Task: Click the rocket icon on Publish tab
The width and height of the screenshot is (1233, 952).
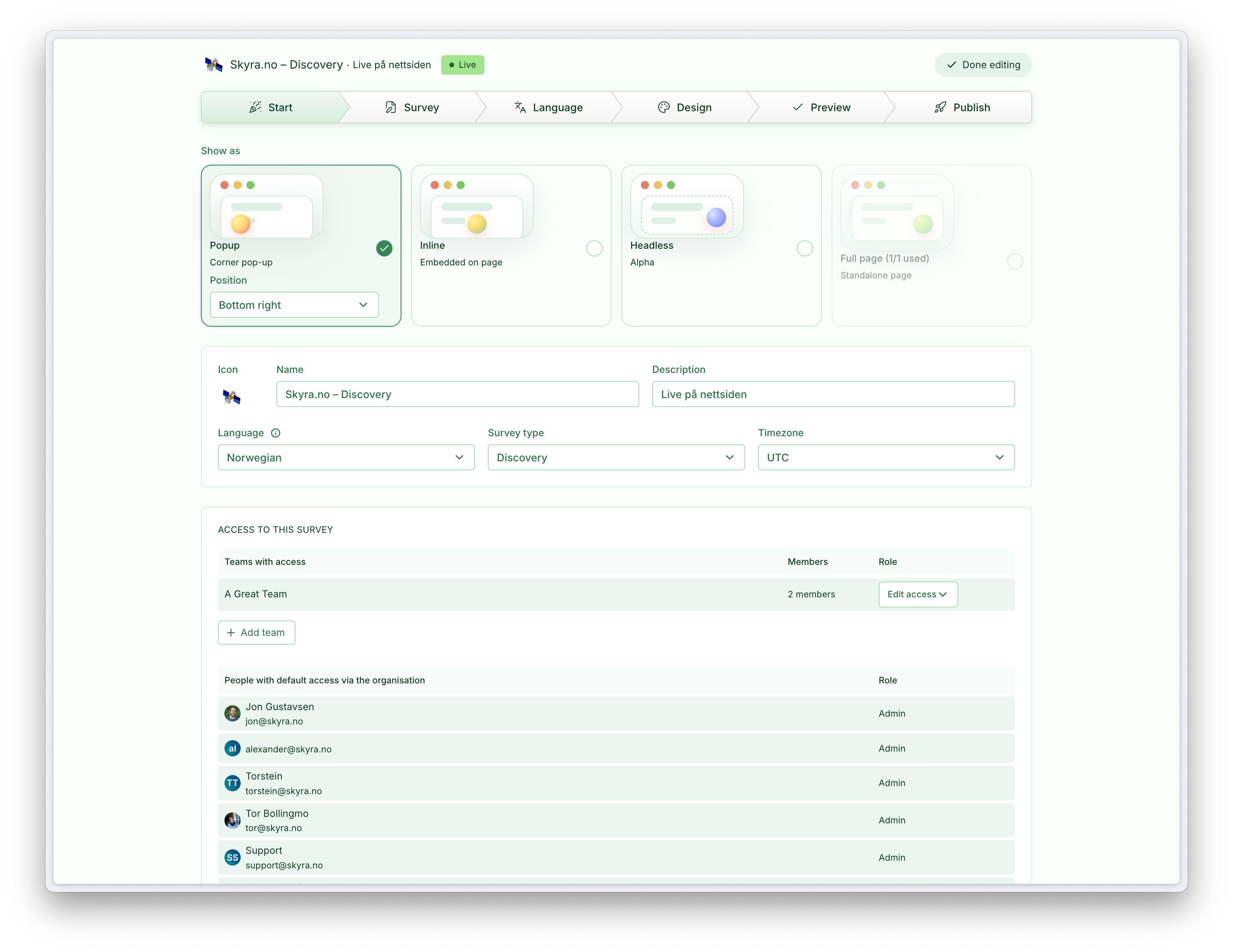Action: [940, 107]
